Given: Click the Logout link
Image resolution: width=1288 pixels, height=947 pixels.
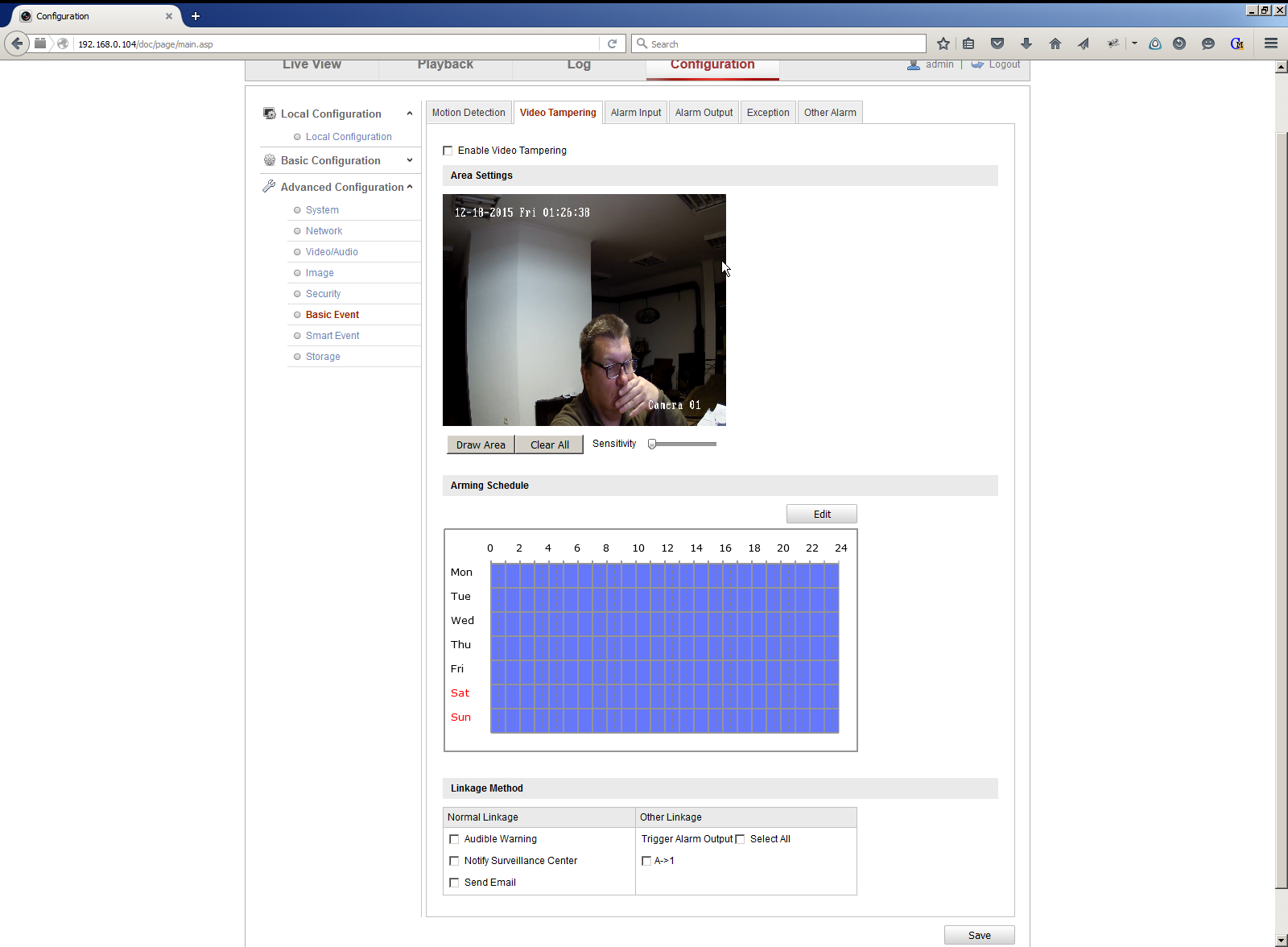Looking at the screenshot, I should 1005,64.
